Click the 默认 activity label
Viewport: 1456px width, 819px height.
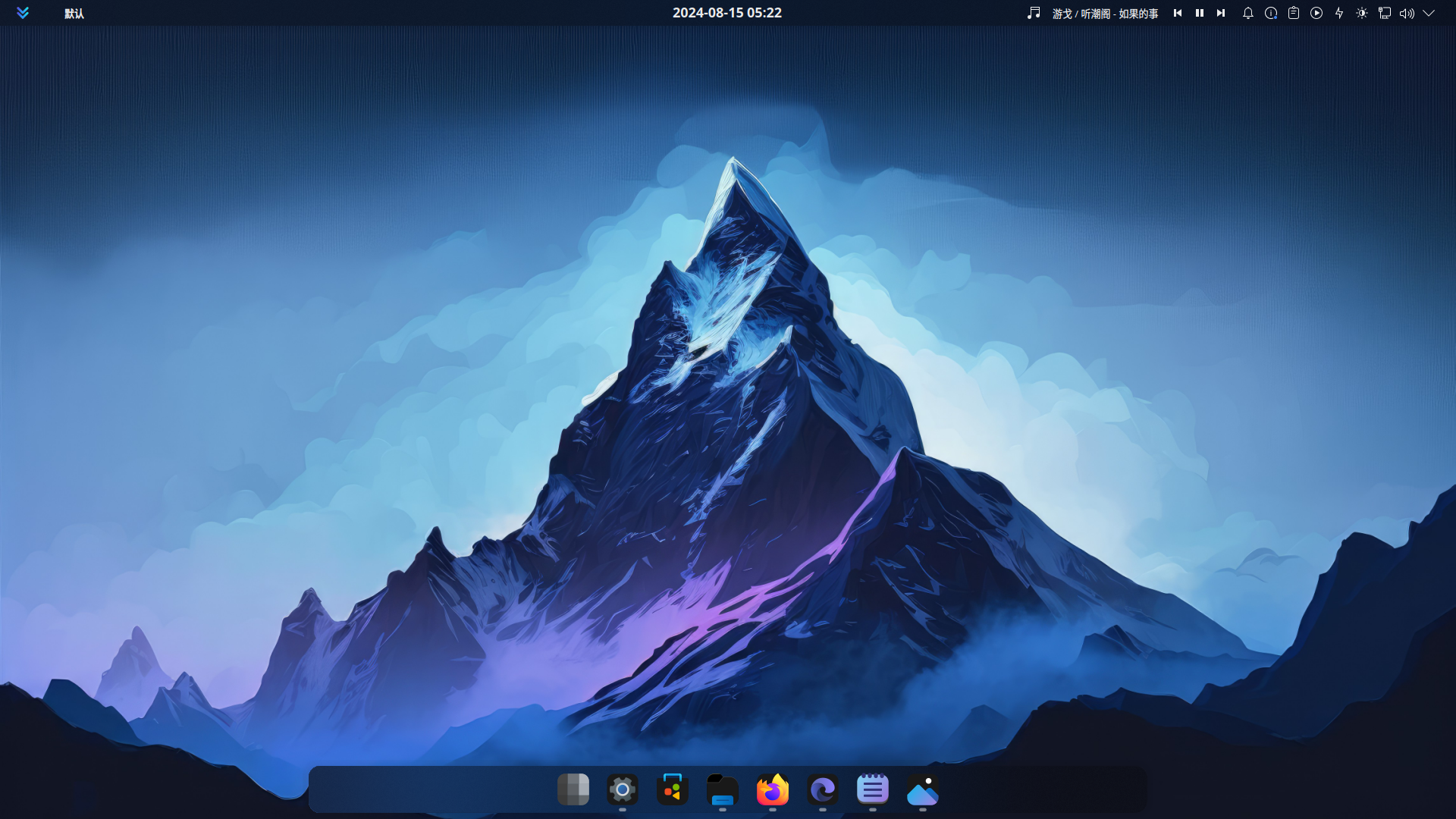tap(74, 14)
